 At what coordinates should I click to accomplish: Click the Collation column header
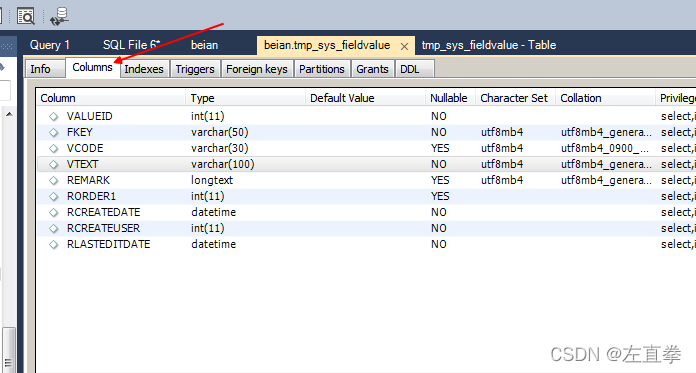(605, 98)
